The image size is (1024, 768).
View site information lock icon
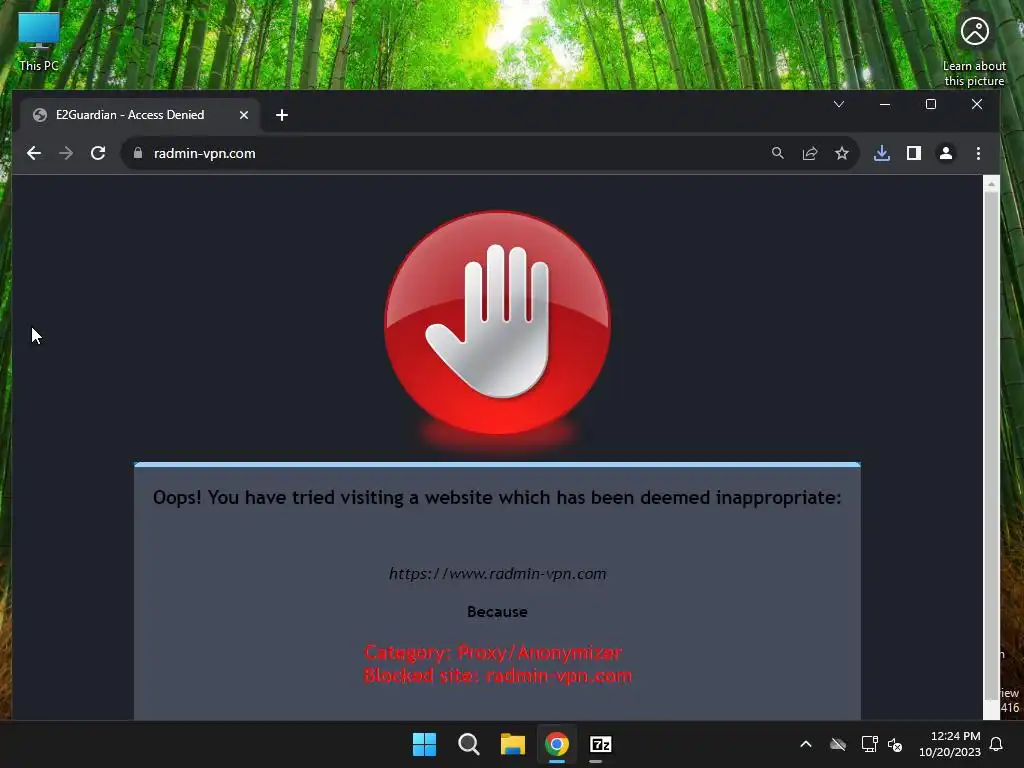(x=138, y=153)
